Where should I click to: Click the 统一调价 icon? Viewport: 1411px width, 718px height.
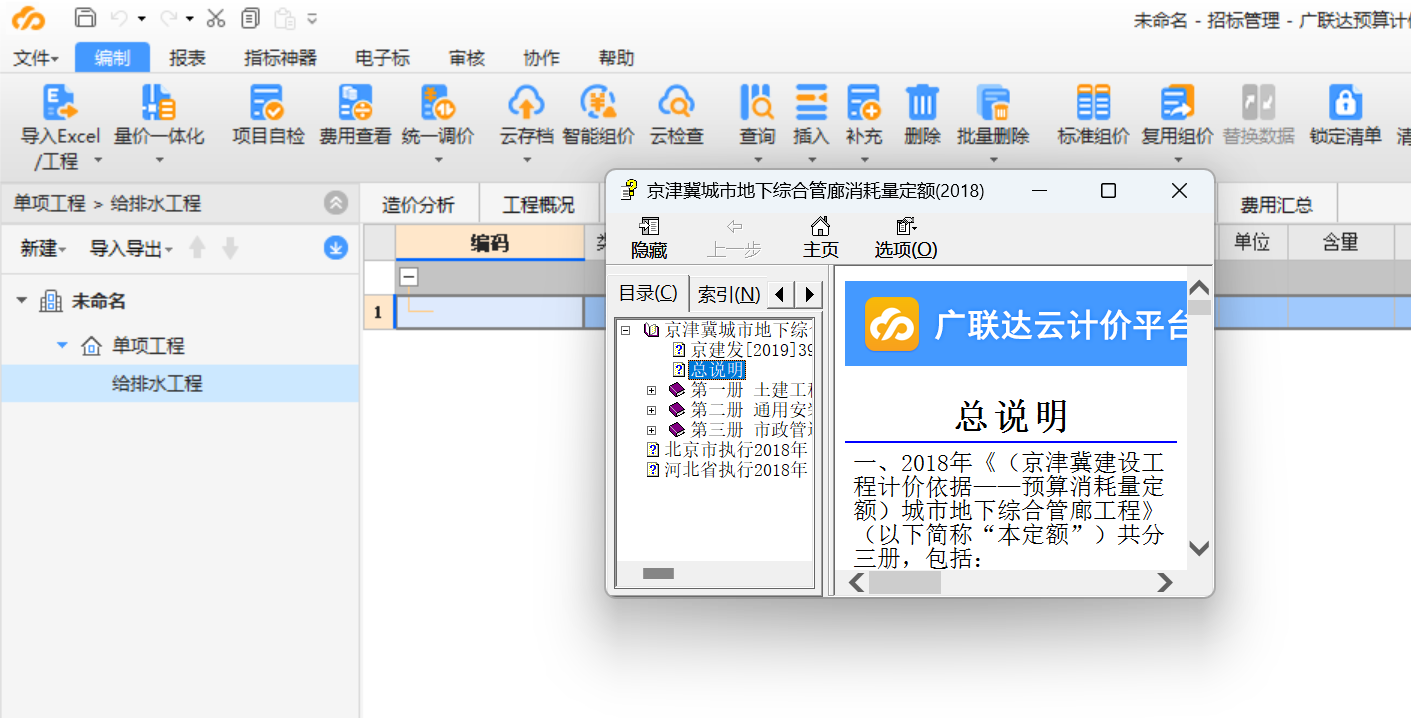point(438,103)
